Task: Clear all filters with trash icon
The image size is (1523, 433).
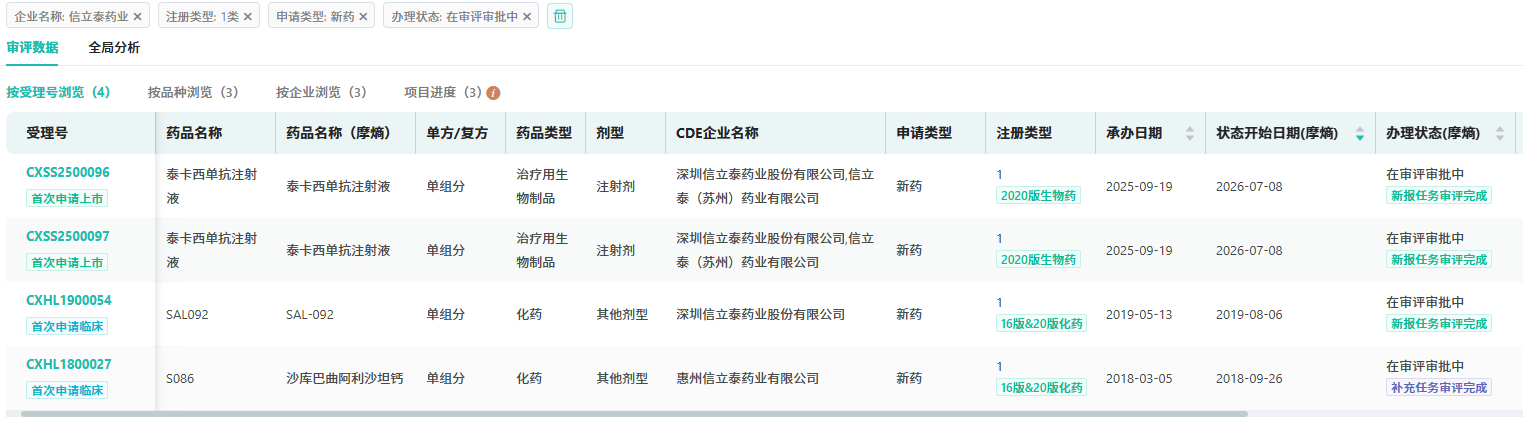Action: (x=560, y=16)
